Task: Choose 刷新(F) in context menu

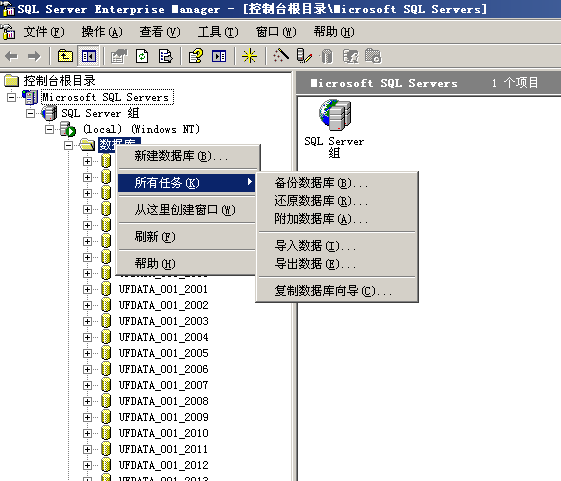Action: pyautogui.click(x=186, y=237)
